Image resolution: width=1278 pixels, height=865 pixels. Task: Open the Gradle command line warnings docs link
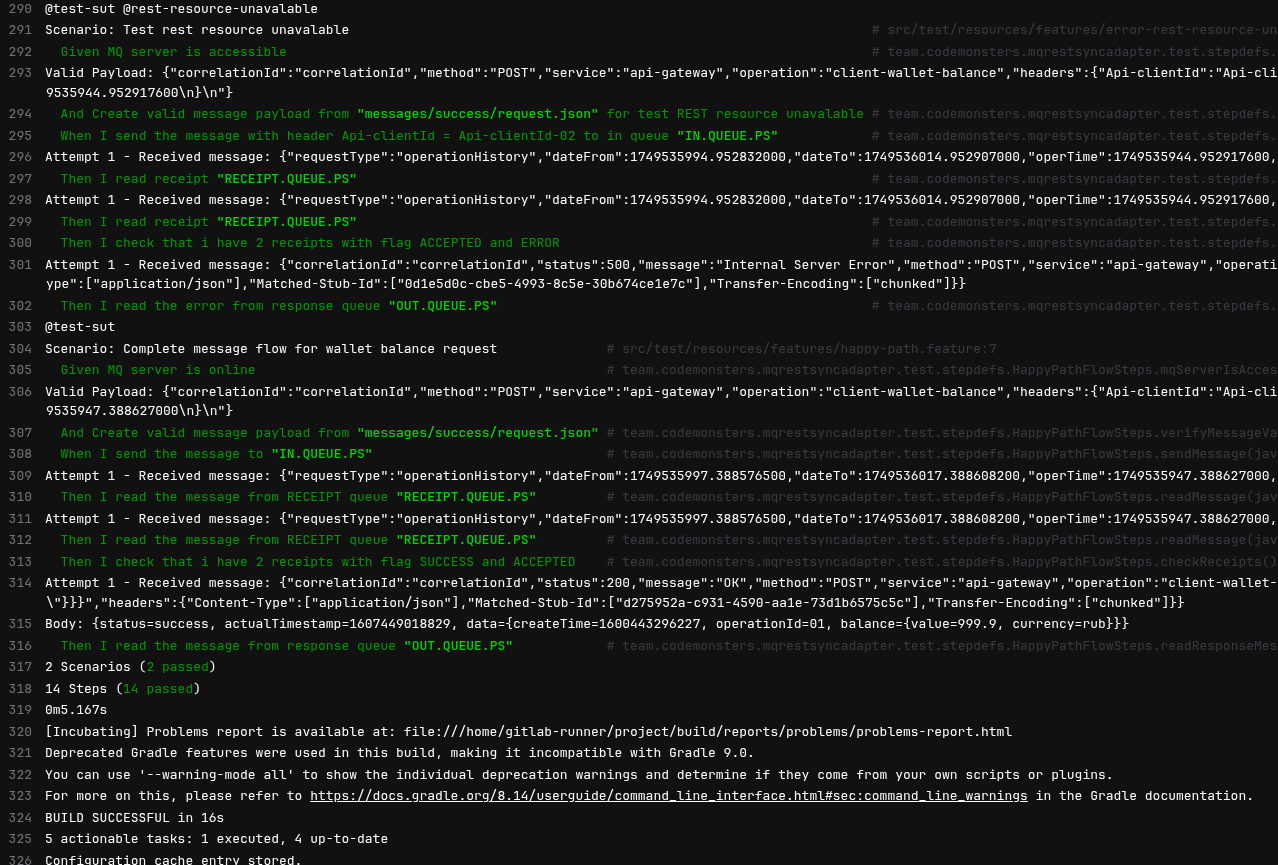tap(668, 796)
